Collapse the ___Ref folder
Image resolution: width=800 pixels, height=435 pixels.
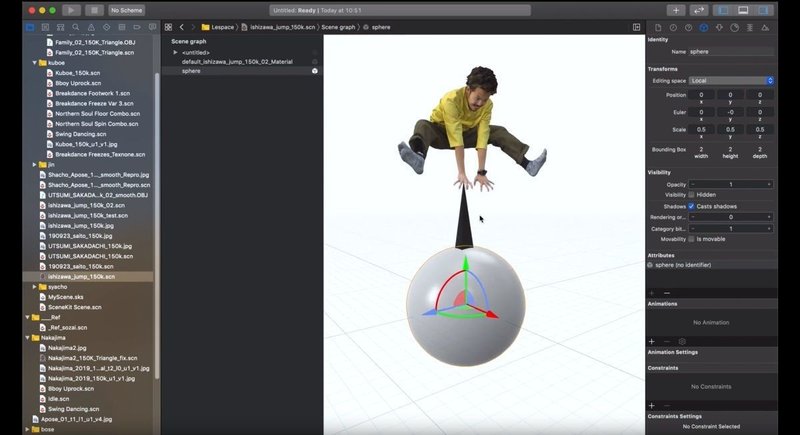pos(28,317)
